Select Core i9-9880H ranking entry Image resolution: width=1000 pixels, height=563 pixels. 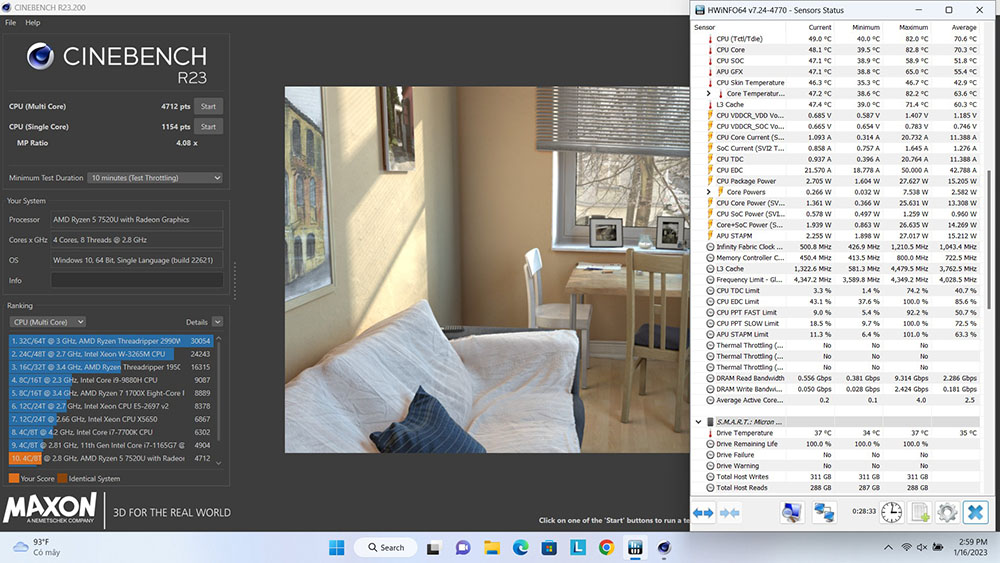click(110, 380)
